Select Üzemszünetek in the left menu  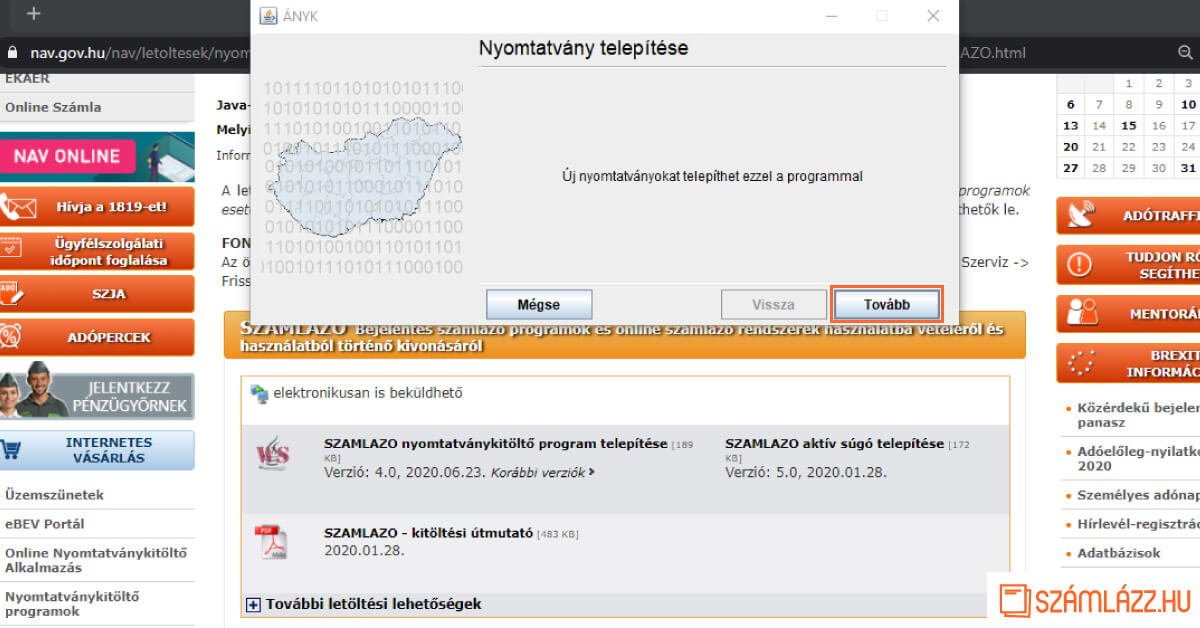[x=54, y=495]
